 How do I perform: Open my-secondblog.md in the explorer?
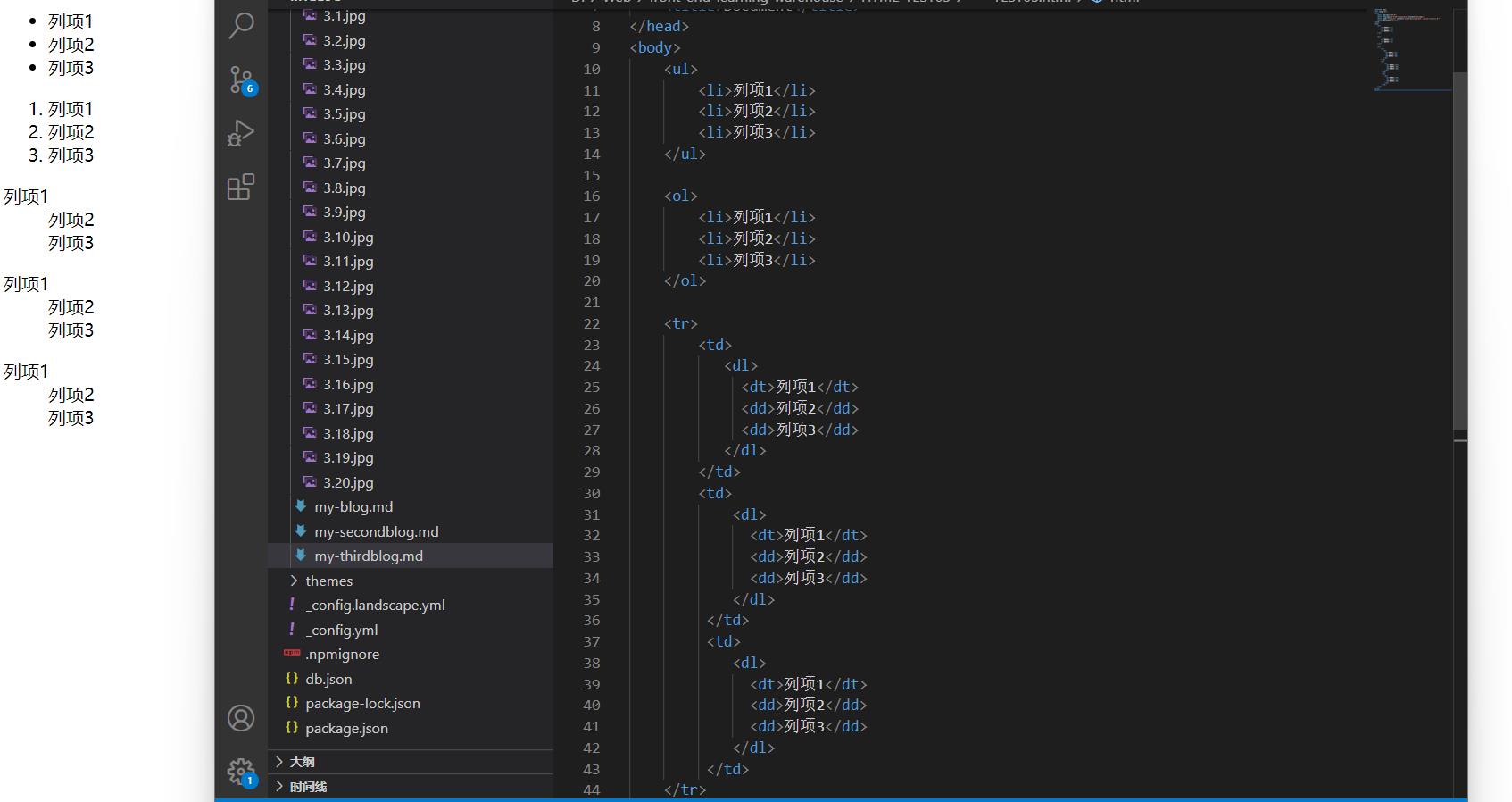tap(376, 531)
